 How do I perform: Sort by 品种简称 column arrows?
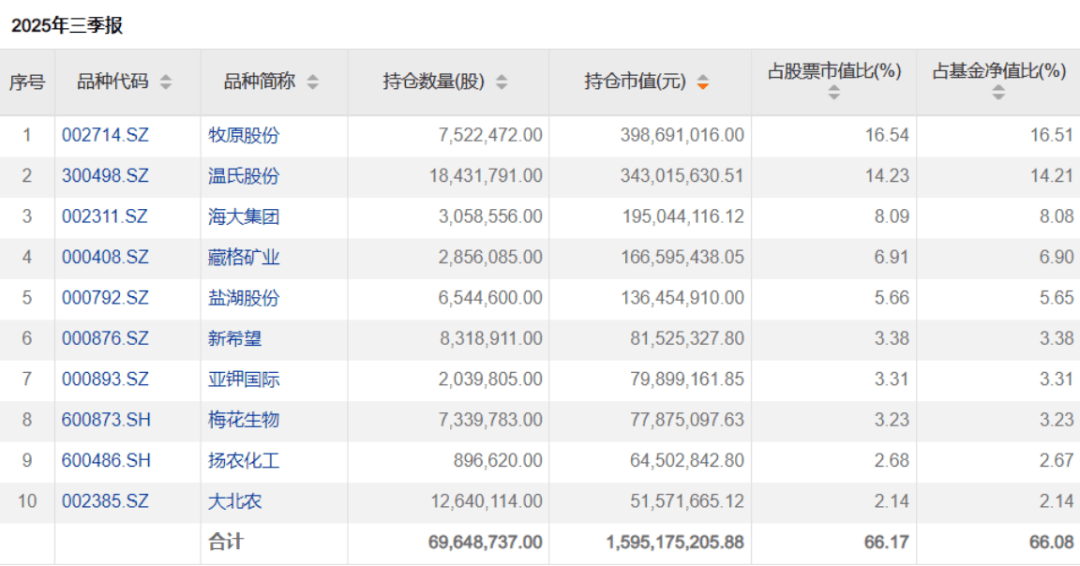pyautogui.click(x=313, y=82)
